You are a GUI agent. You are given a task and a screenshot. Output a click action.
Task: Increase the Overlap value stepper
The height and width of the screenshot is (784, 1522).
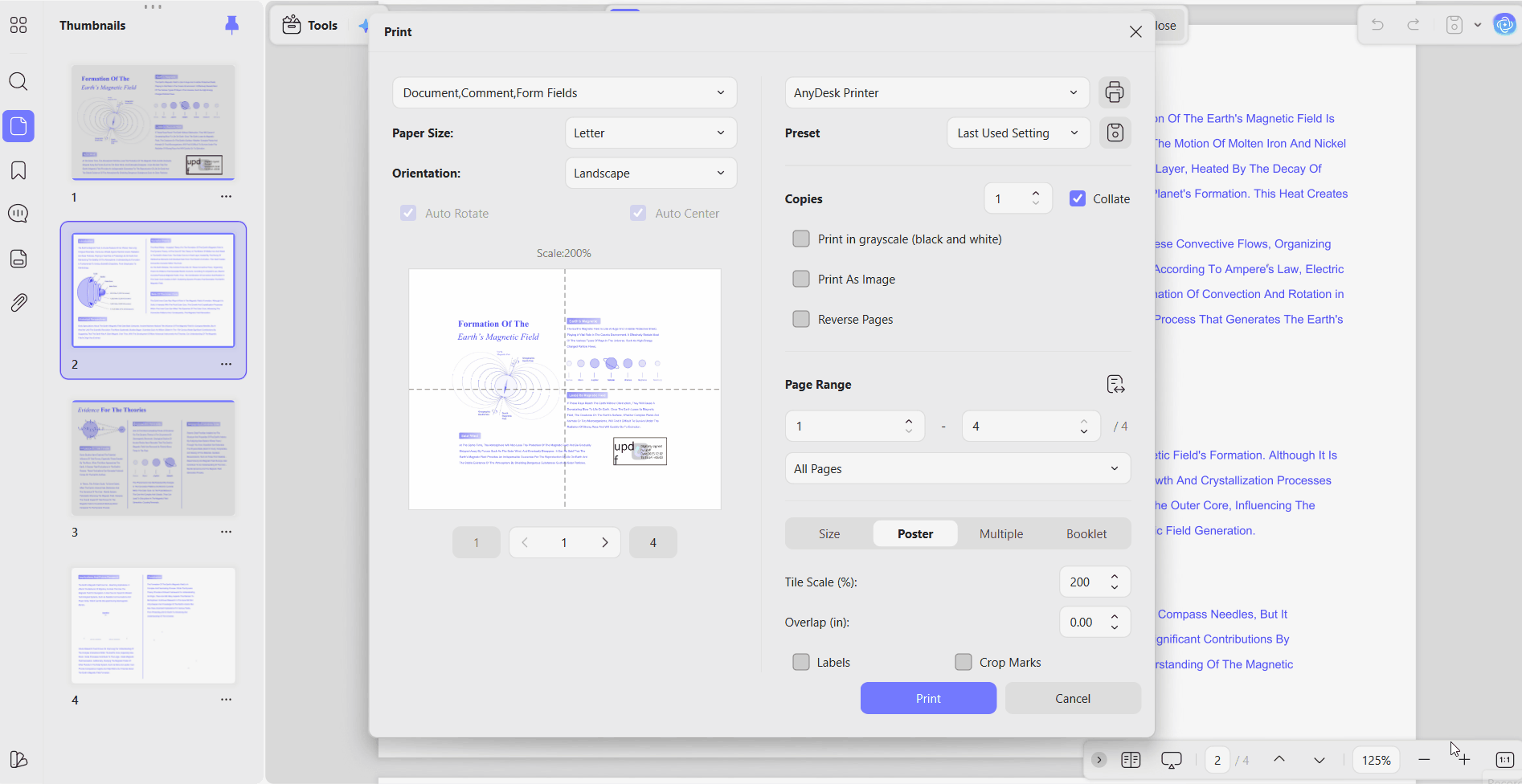point(1115,617)
